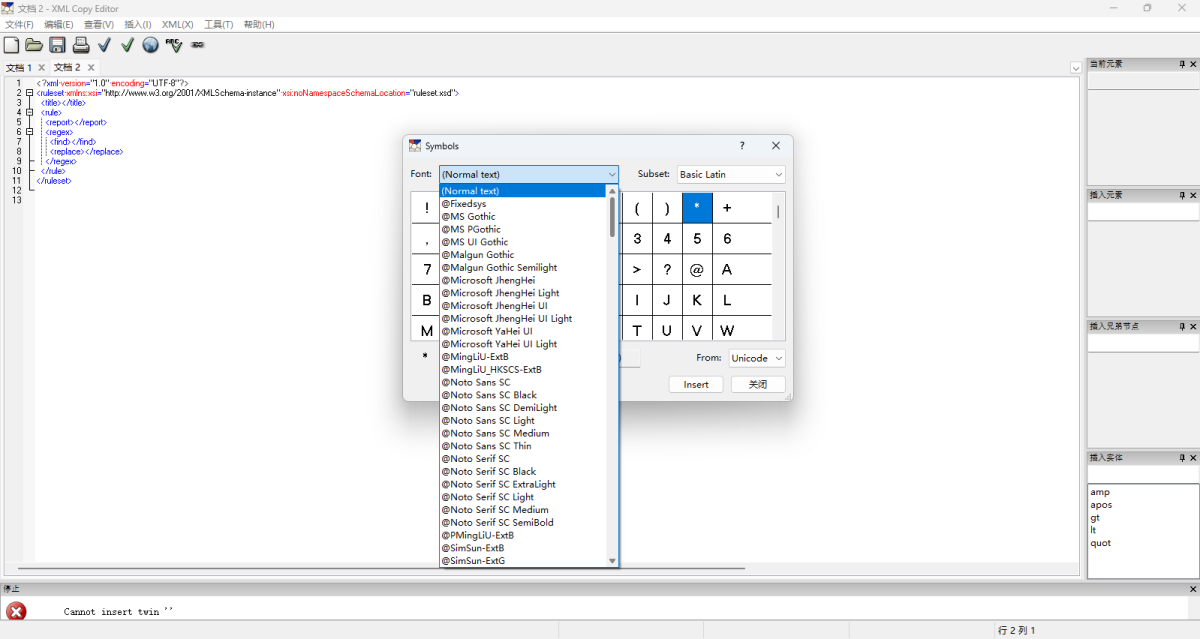The width and height of the screenshot is (1200, 639).
Task: Click the Print toolbar icon
Action: pos(81,45)
